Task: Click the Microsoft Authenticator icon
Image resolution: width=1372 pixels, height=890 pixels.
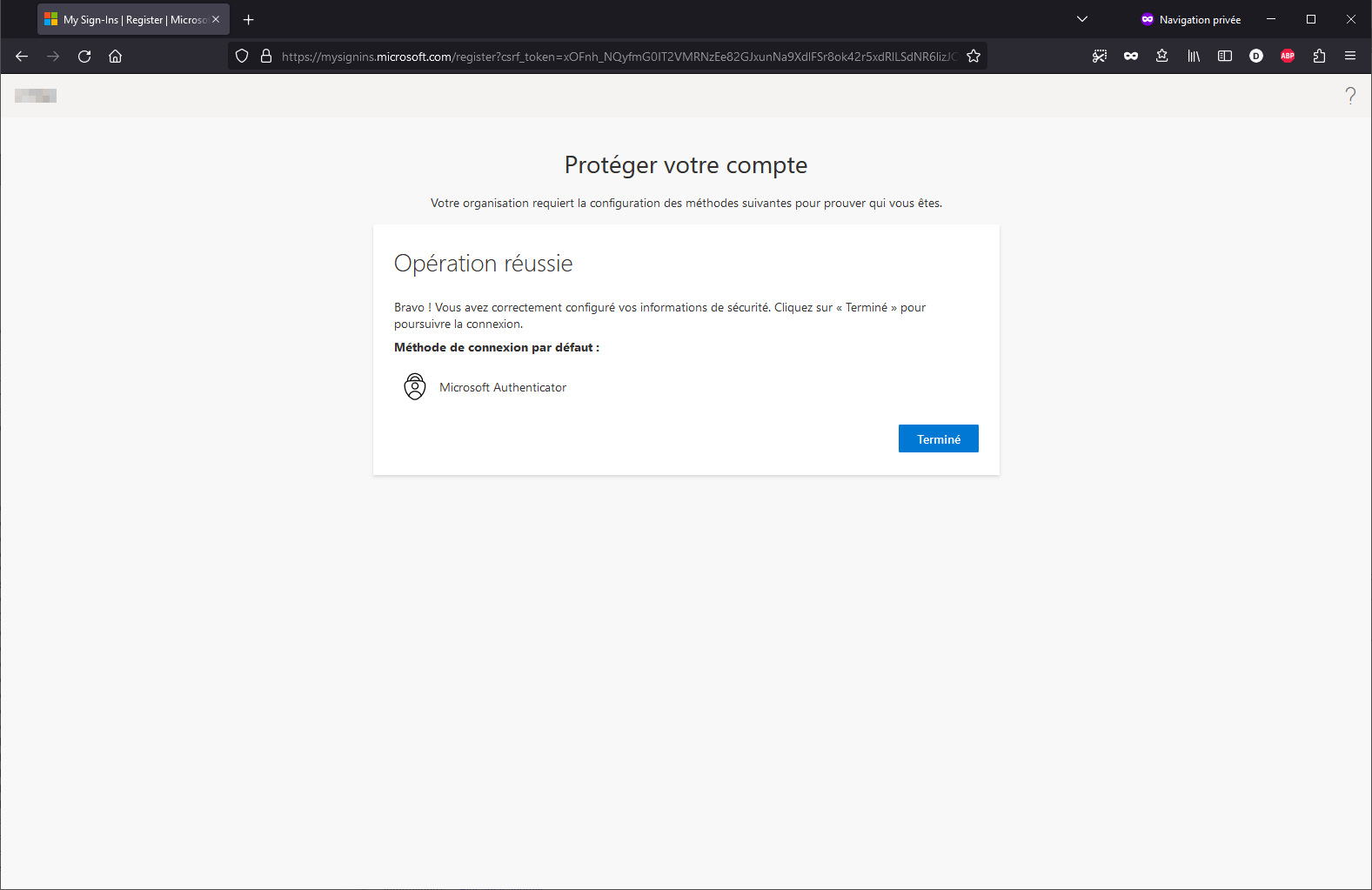Action: [415, 386]
